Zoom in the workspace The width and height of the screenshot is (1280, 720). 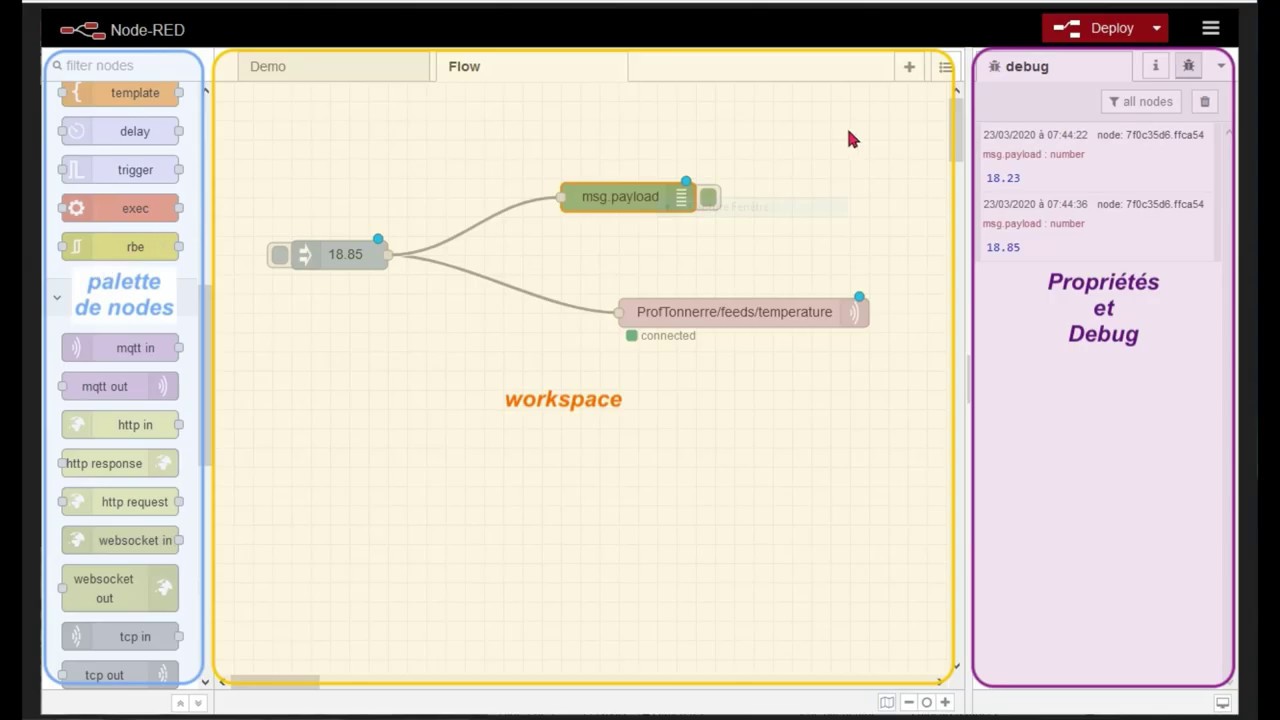point(944,702)
